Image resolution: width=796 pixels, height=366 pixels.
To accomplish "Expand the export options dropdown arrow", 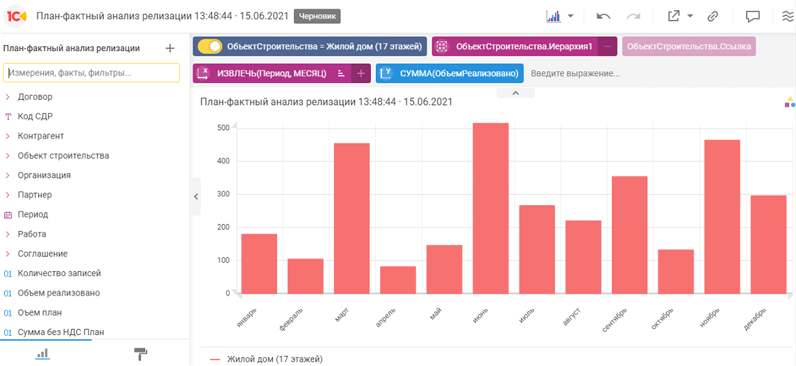I will (690, 16).
